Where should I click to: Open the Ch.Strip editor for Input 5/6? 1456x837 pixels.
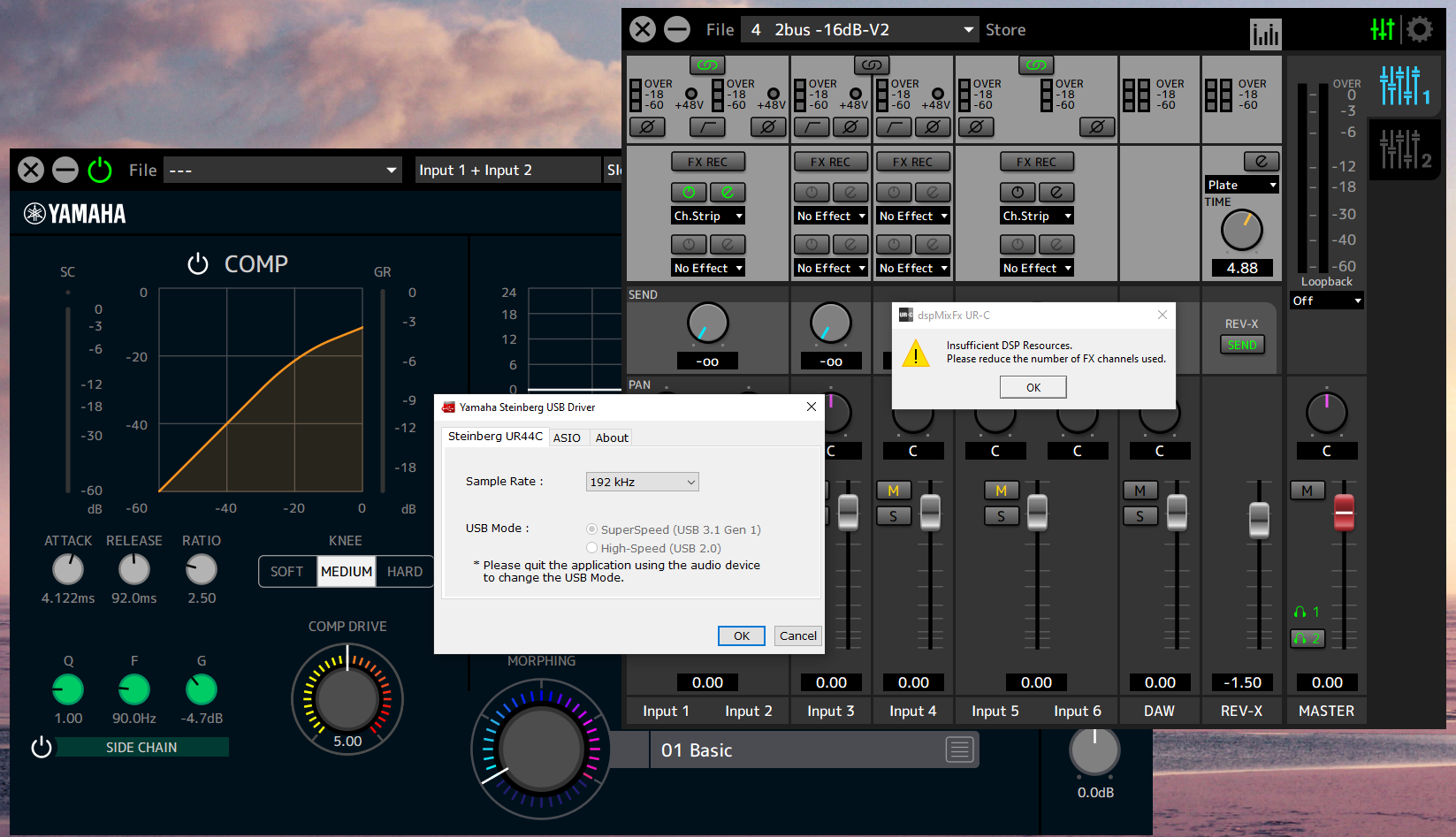tap(1056, 192)
